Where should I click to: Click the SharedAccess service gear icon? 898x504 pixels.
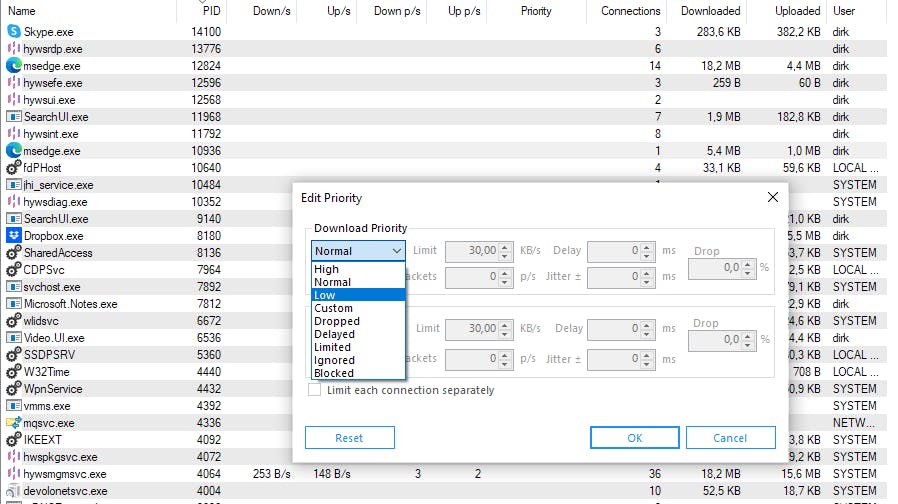14,253
